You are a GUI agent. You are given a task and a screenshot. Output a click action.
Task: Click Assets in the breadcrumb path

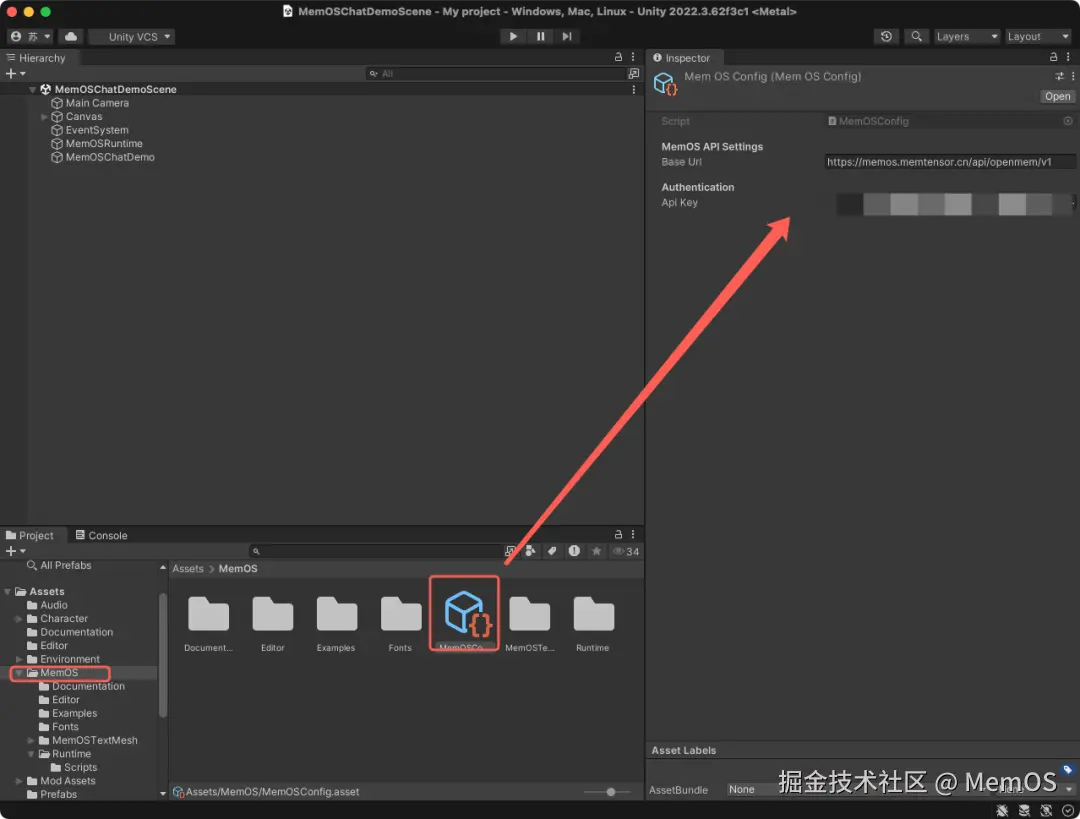click(188, 568)
